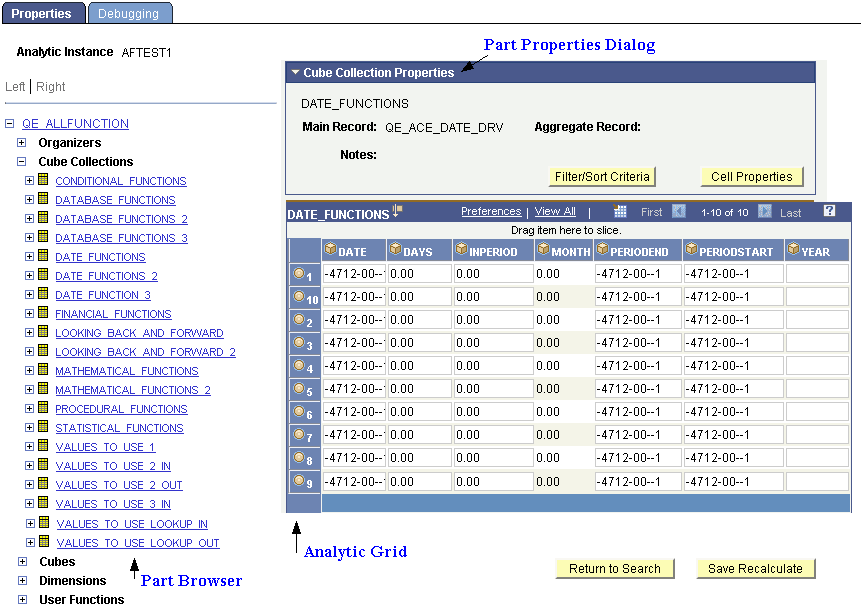Collapse the Cube Collection Properties section

click(295, 71)
